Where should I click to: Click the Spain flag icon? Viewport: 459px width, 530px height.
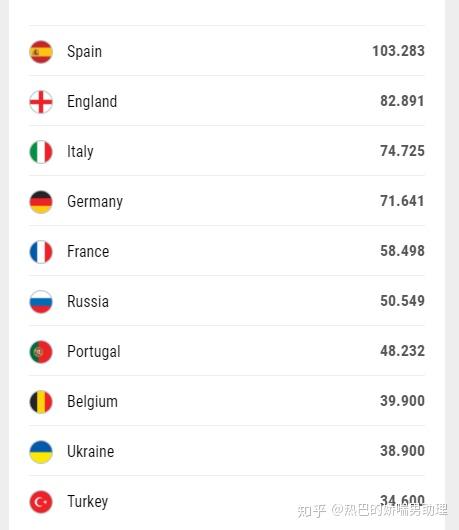[x=41, y=52]
